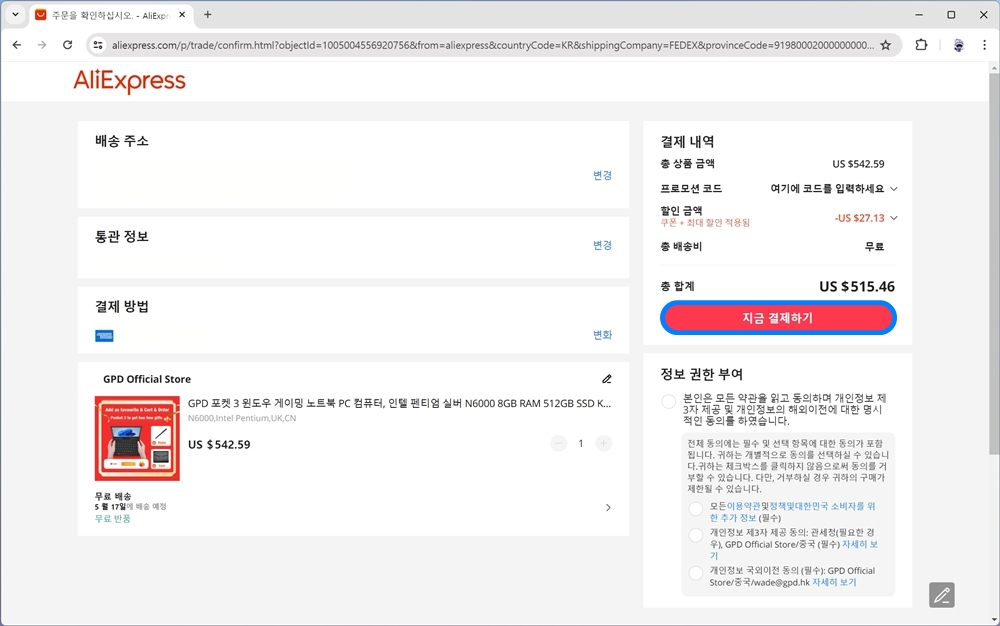Expand the discount amount details
This screenshot has width=1000, height=626.
pyautogui.click(x=893, y=218)
